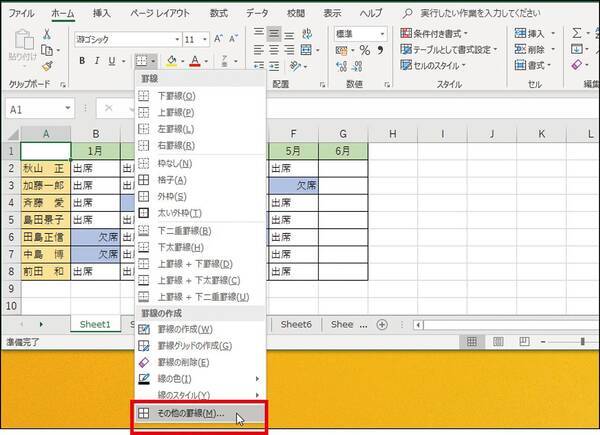Add a new sheet with plus icon
This screenshot has width=600, height=435.
[x=381, y=324]
